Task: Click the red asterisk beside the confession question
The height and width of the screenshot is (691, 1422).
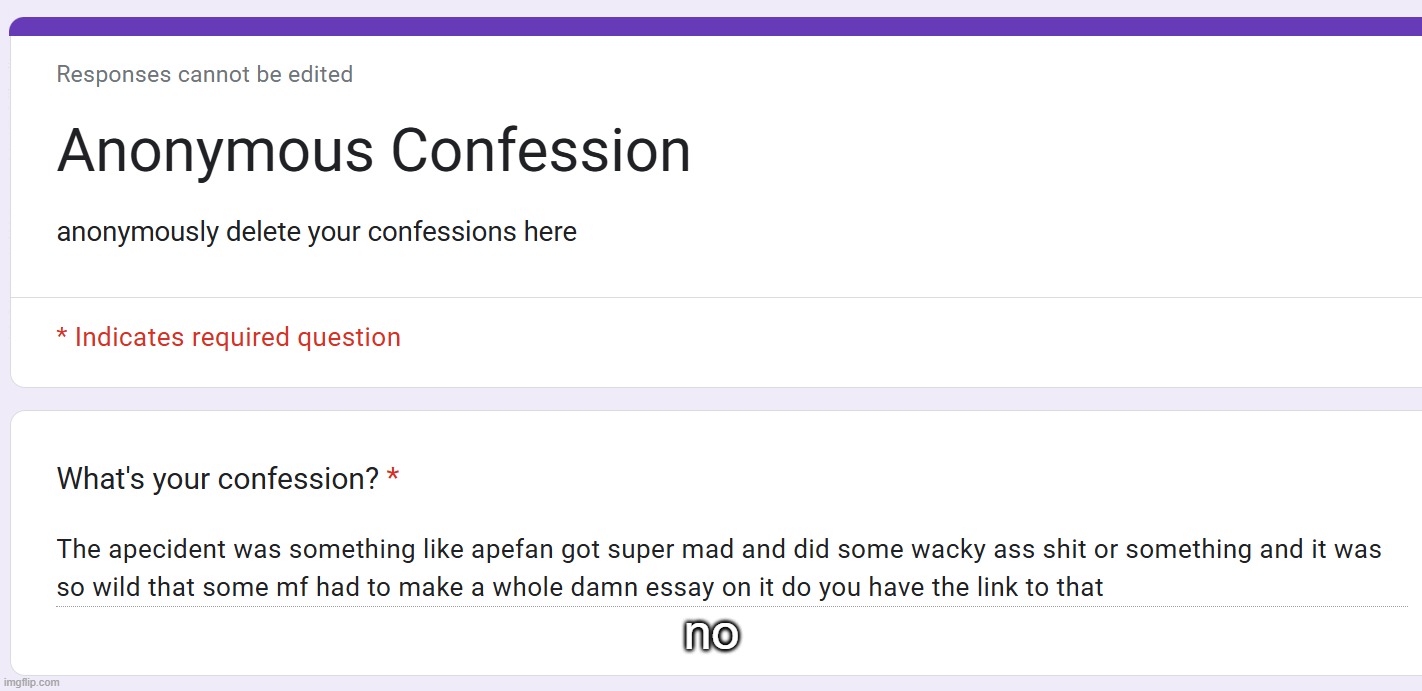Action: tap(393, 479)
